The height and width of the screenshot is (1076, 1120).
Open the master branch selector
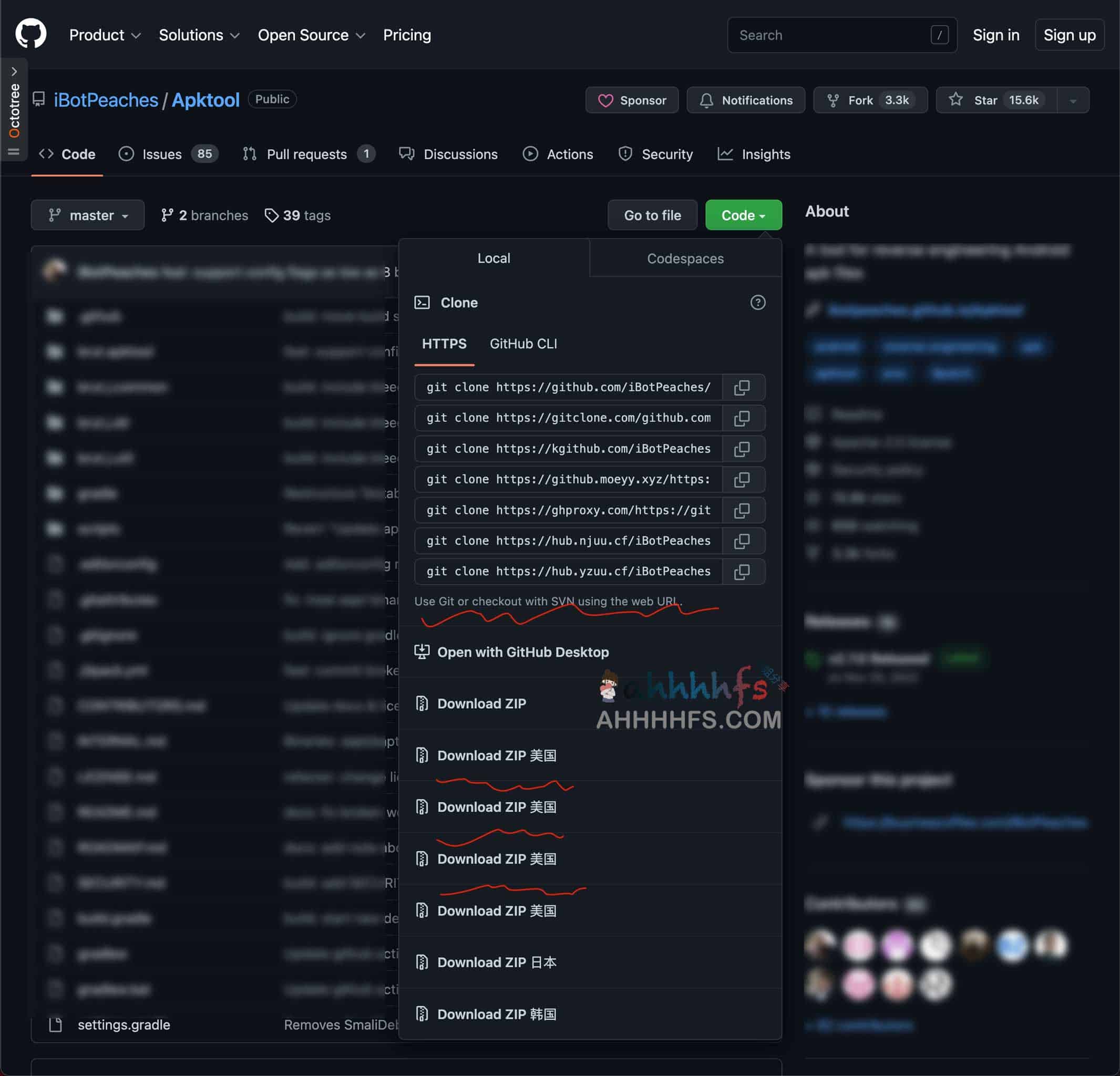click(87, 215)
